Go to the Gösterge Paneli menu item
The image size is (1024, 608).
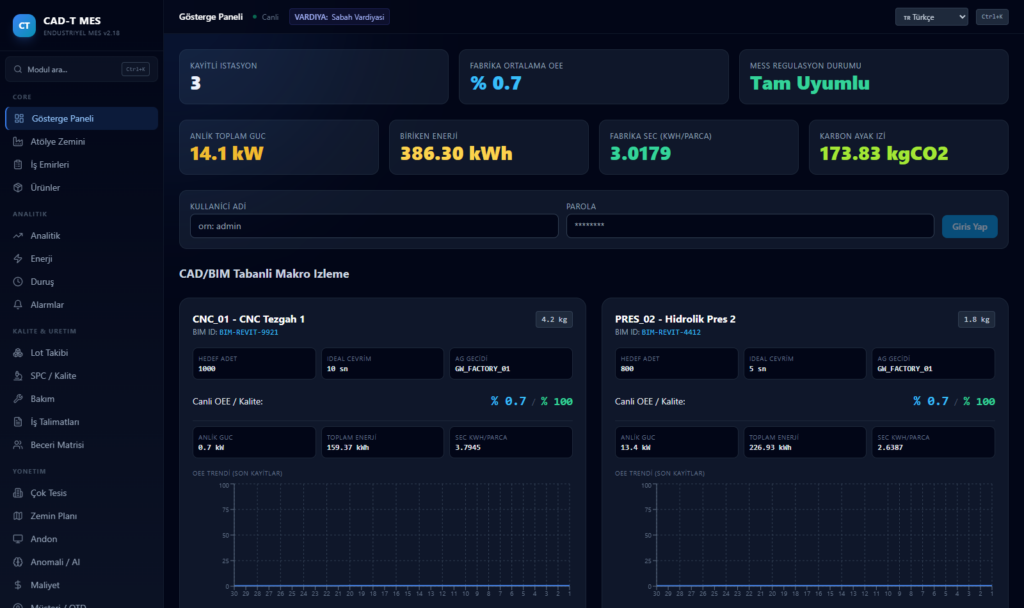82,118
